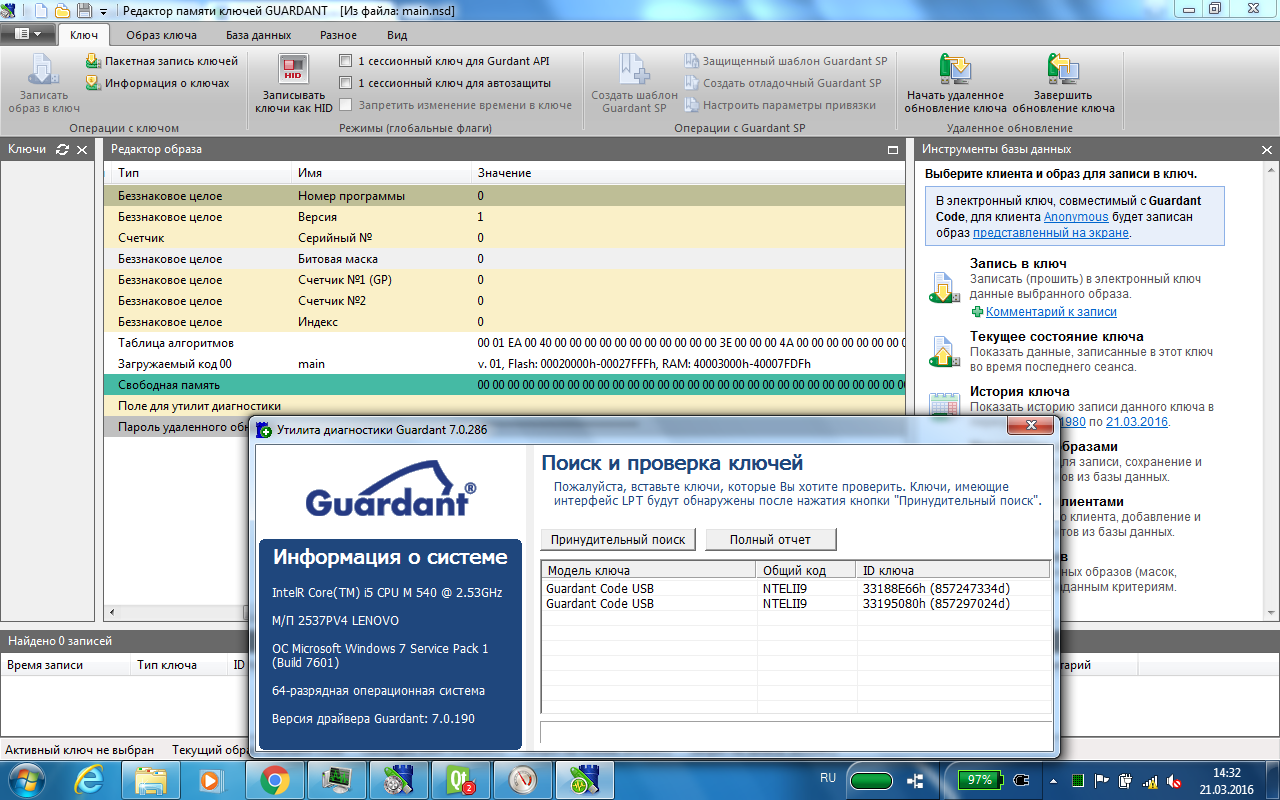The width and height of the screenshot is (1280, 800).
Task: Click the Записывать ключи как HID icon
Action: (x=293, y=69)
